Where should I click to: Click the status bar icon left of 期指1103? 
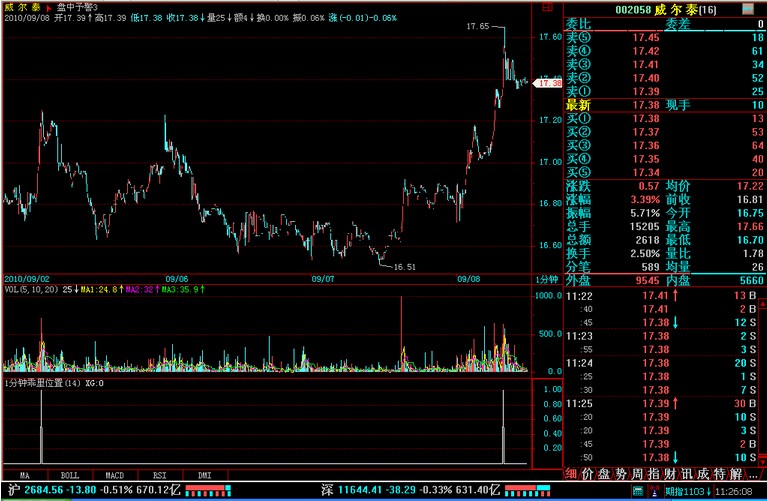click(x=655, y=491)
